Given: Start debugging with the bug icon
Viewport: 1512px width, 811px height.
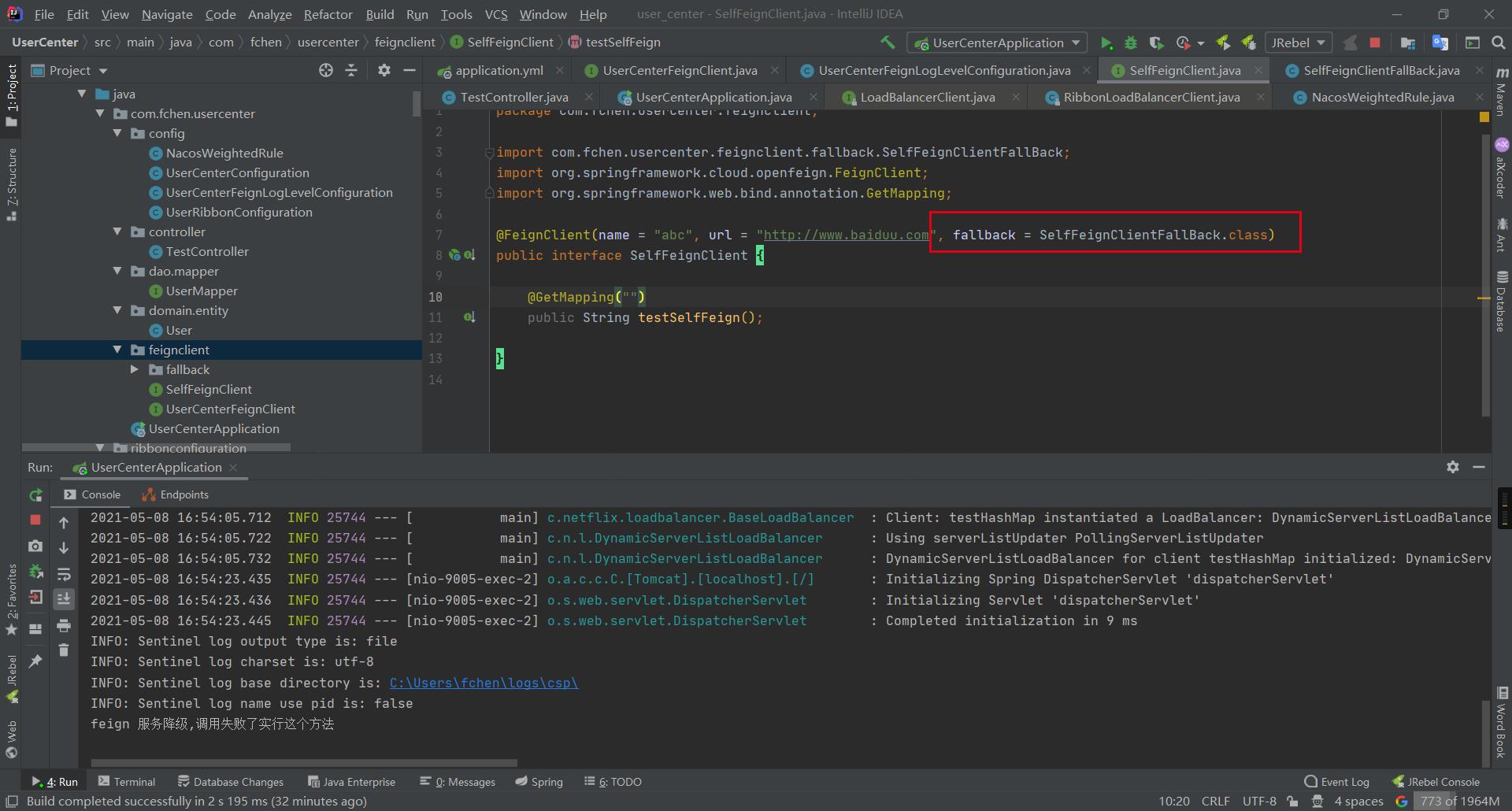Looking at the screenshot, I should point(1131,43).
